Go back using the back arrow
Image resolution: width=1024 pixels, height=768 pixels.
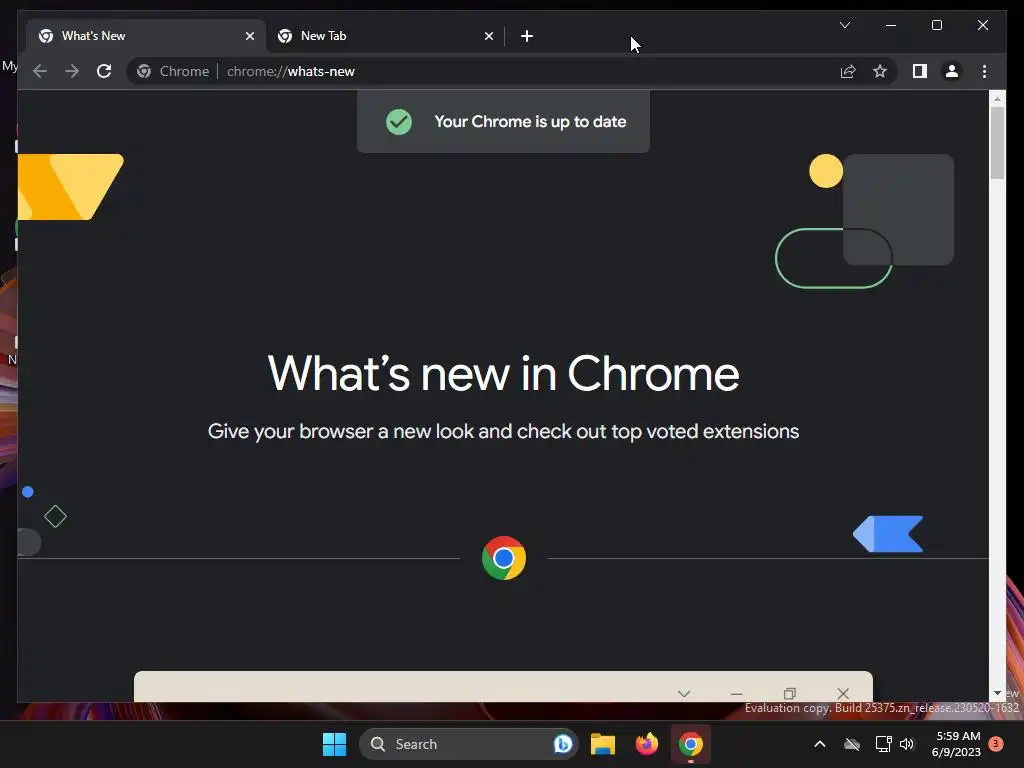[x=40, y=71]
